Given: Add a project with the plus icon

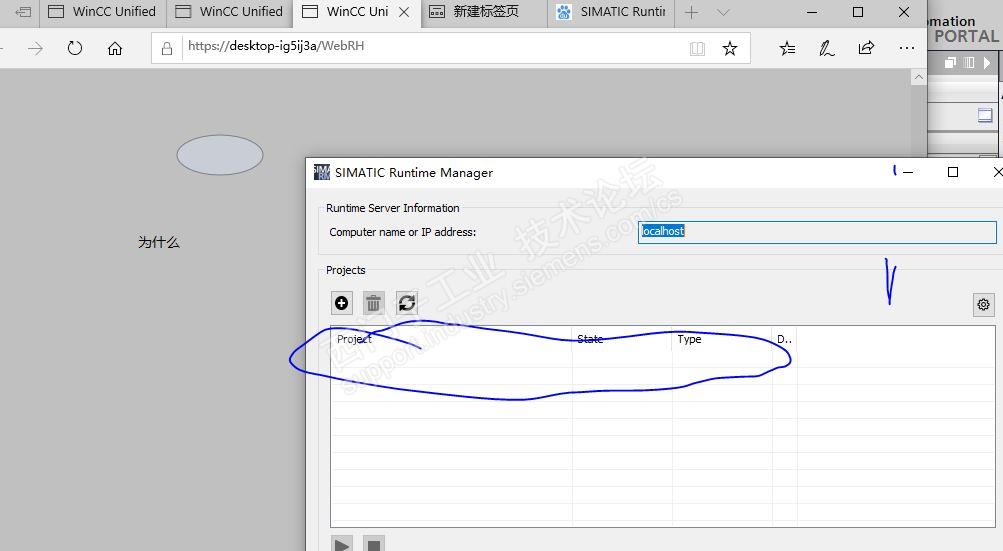Looking at the screenshot, I should pos(342,303).
